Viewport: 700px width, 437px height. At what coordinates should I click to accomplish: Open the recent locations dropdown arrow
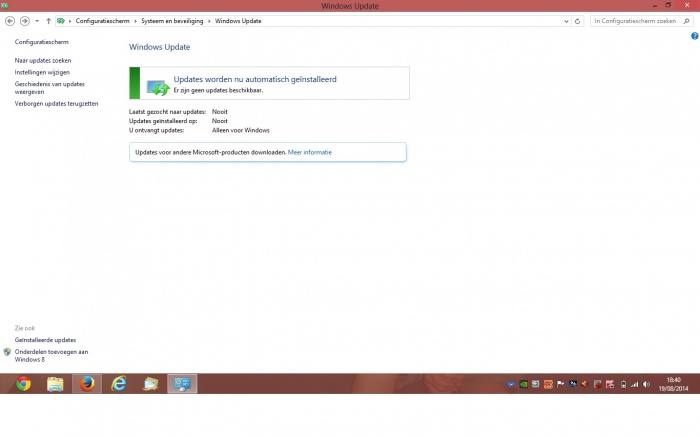tap(37, 21)
